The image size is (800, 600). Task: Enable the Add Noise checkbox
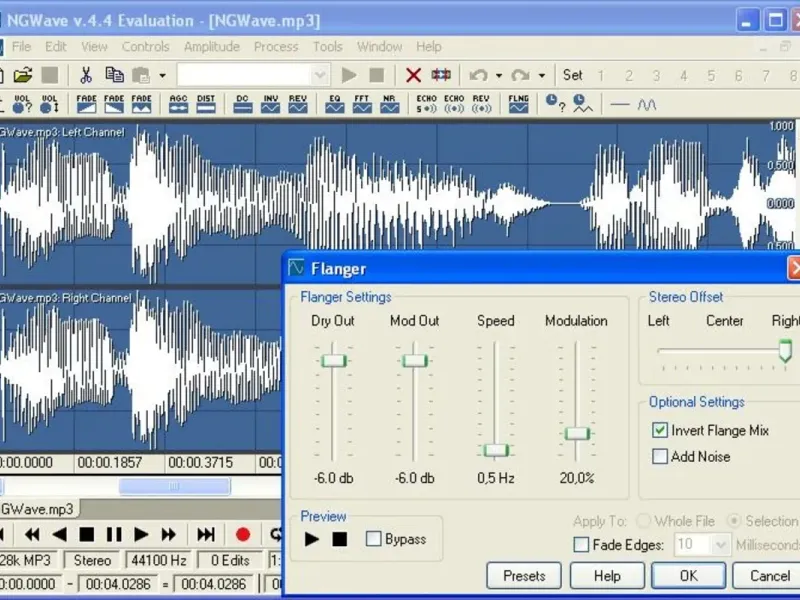coord(660,456)
